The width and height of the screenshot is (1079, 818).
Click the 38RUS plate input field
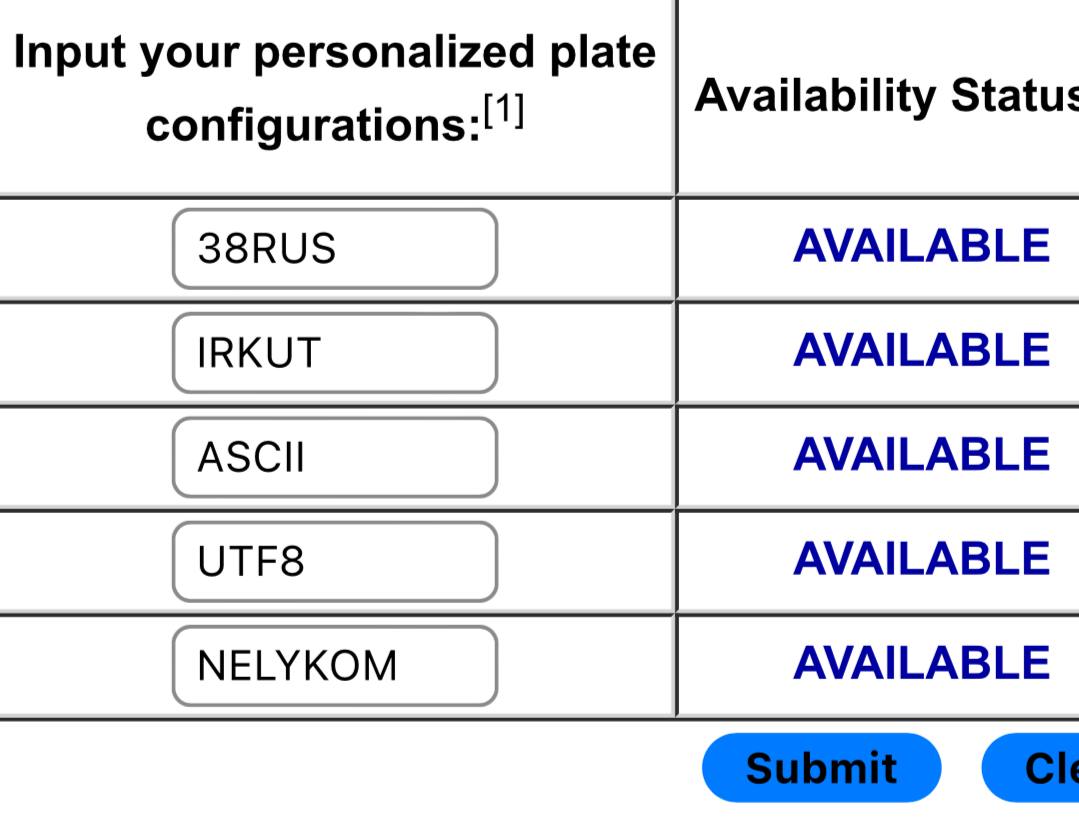pos(334,249)
